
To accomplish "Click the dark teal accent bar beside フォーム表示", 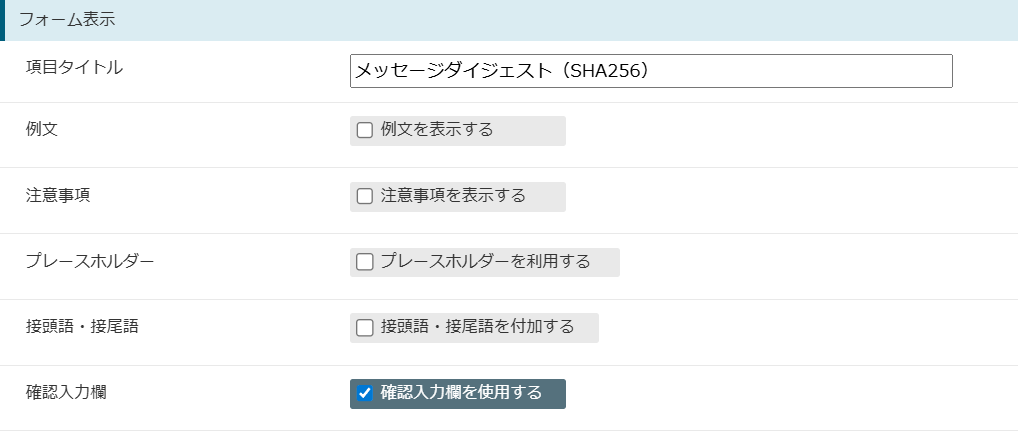I will point(3,20).
